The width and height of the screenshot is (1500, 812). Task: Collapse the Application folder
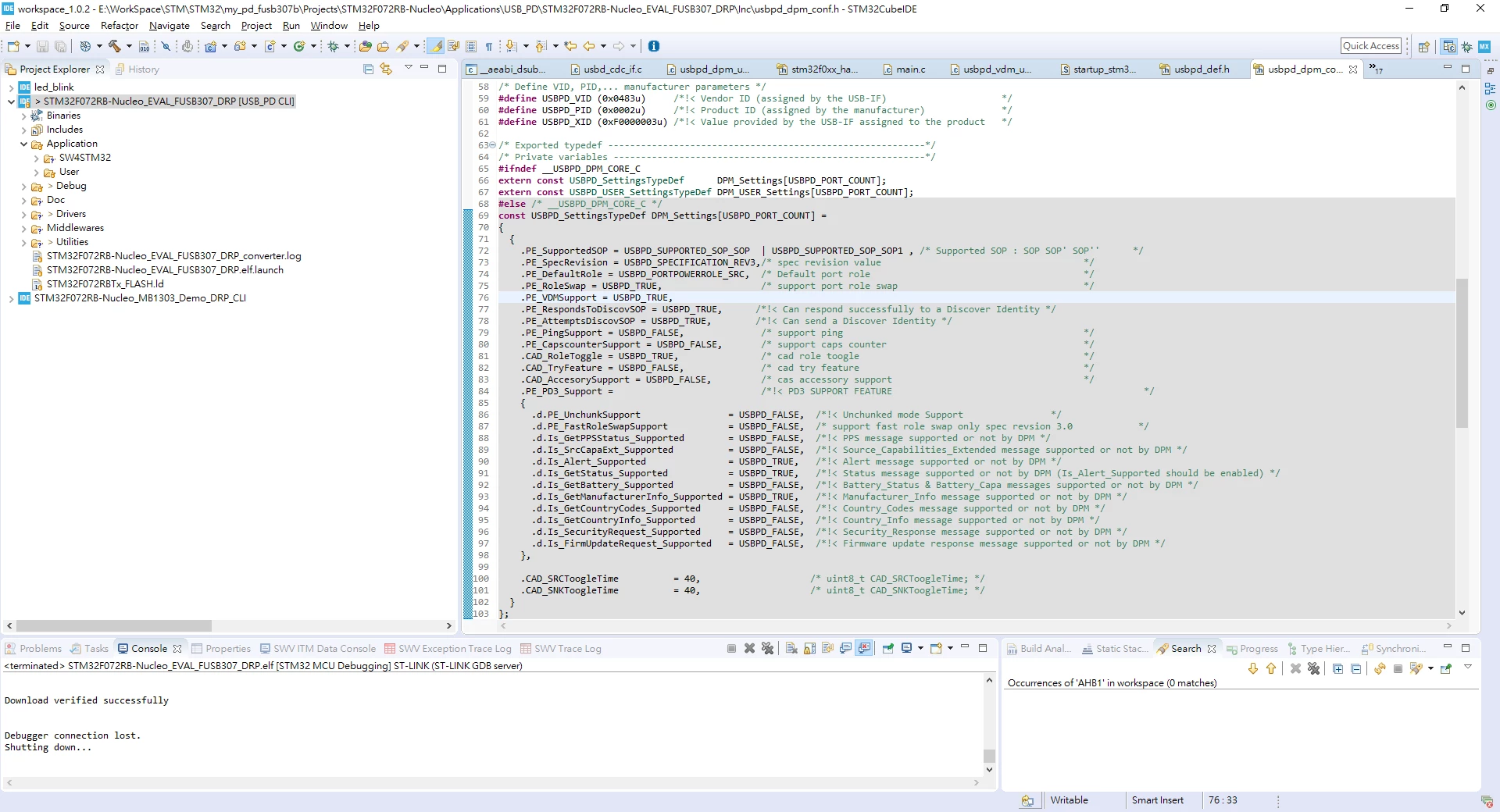[24, 144]
